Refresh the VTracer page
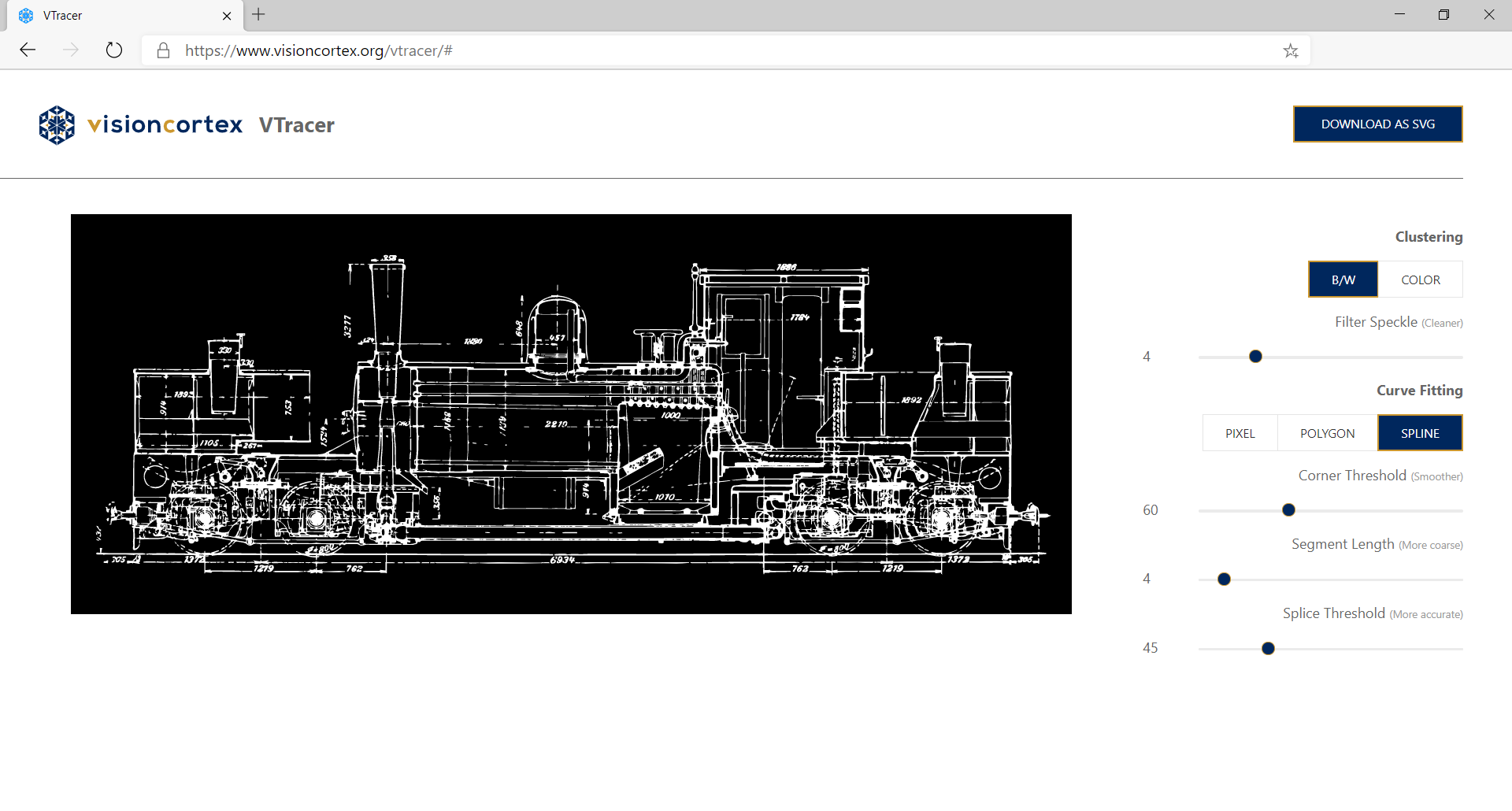 pyautogui.click(x=114, y=50)
